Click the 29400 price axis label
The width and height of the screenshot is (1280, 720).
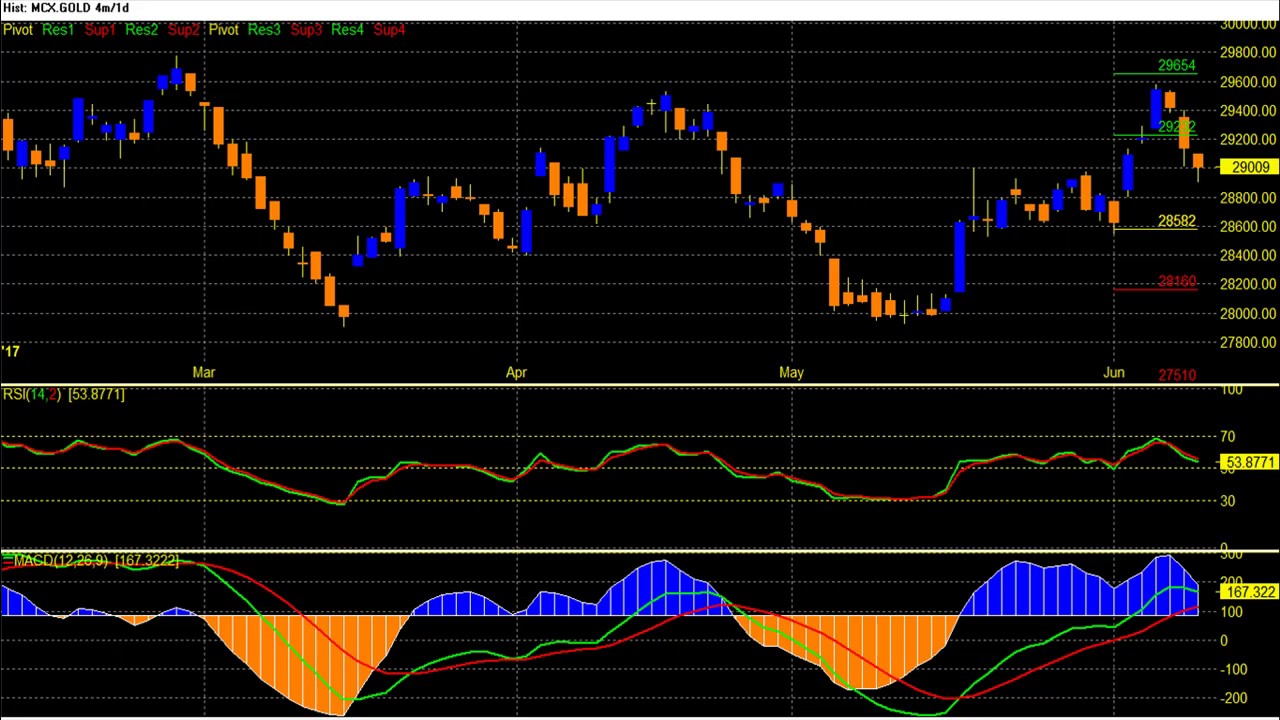tap(1248, 110)
